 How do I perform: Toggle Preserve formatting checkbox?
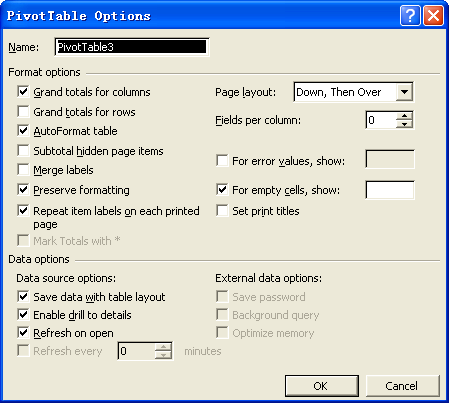tap(23, 189)
